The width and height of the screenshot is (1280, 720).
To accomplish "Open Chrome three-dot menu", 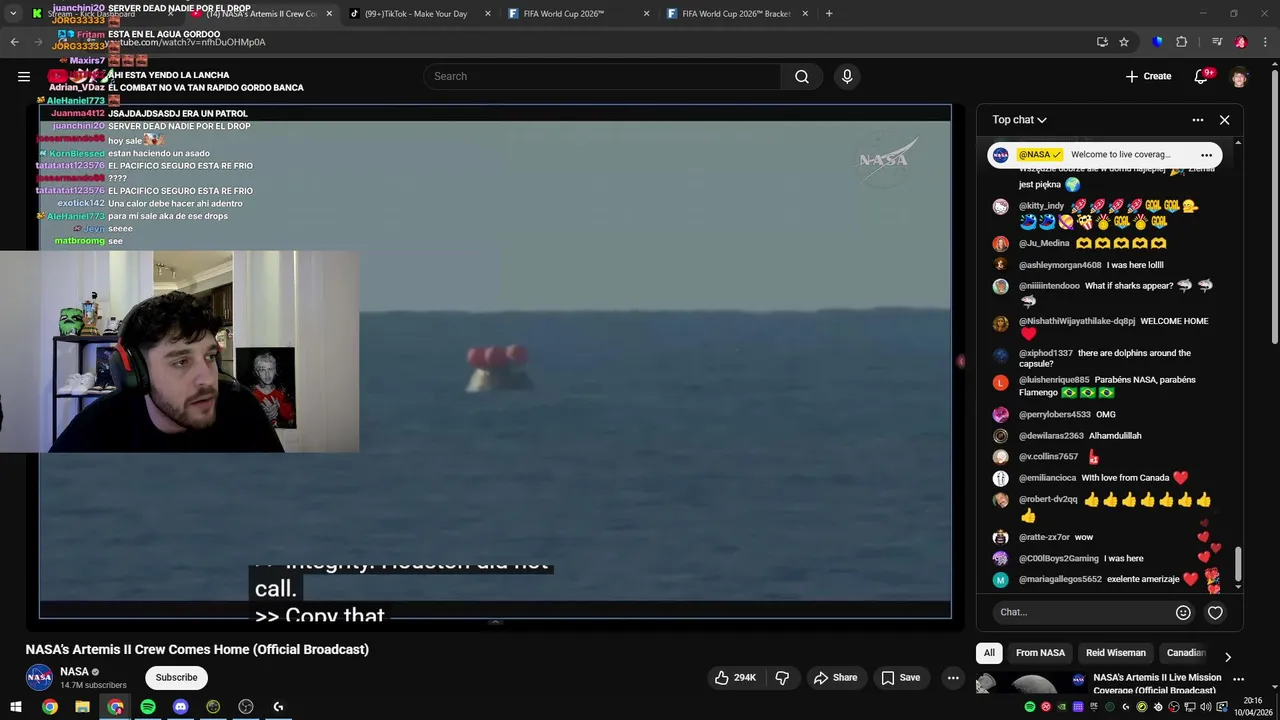I will point(1265,42).
